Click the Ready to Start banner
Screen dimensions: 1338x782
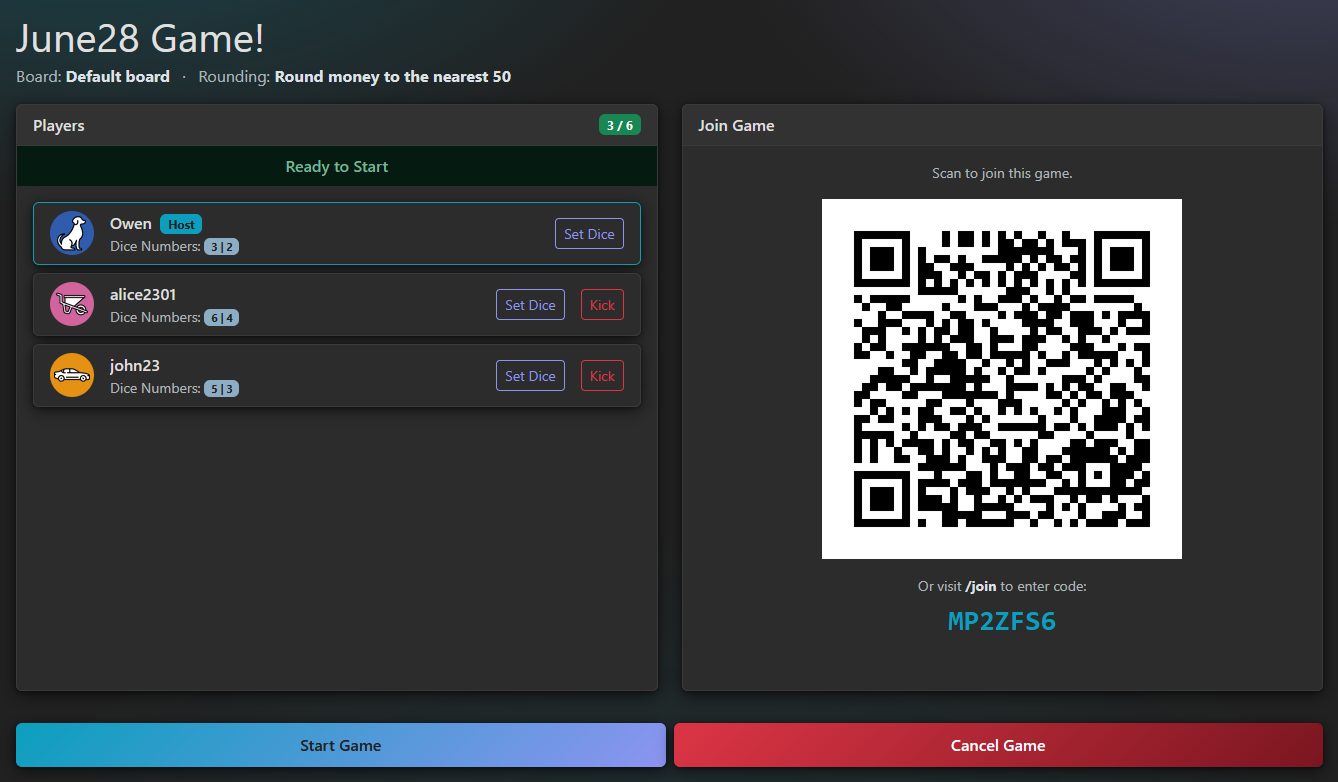[x=337, y=166]
